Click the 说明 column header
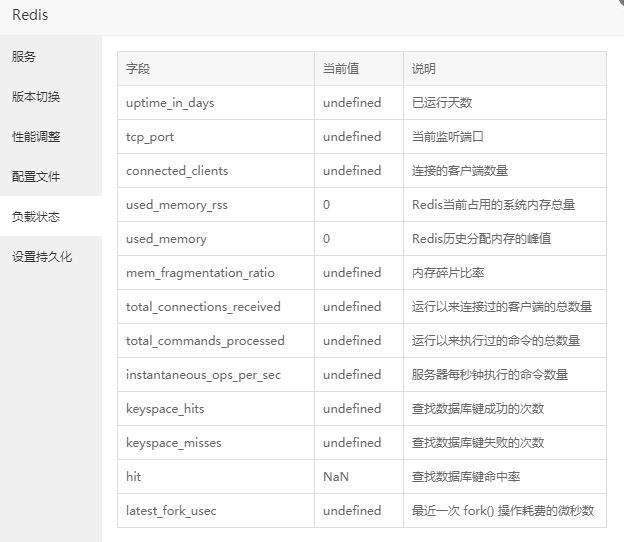Viewport: 624px width, 542px height. tap(505, 68)
